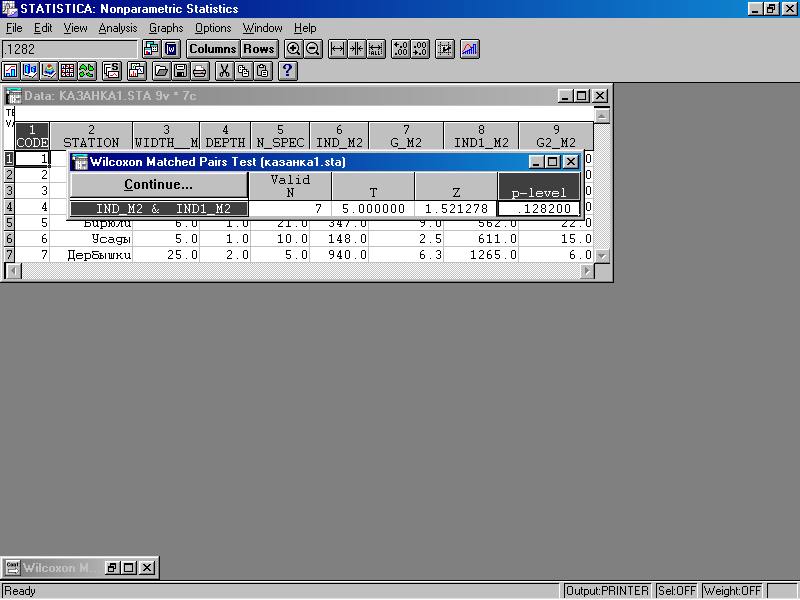
Task: Select the T value cell 5.000000
Action: (x=373, y=208)
